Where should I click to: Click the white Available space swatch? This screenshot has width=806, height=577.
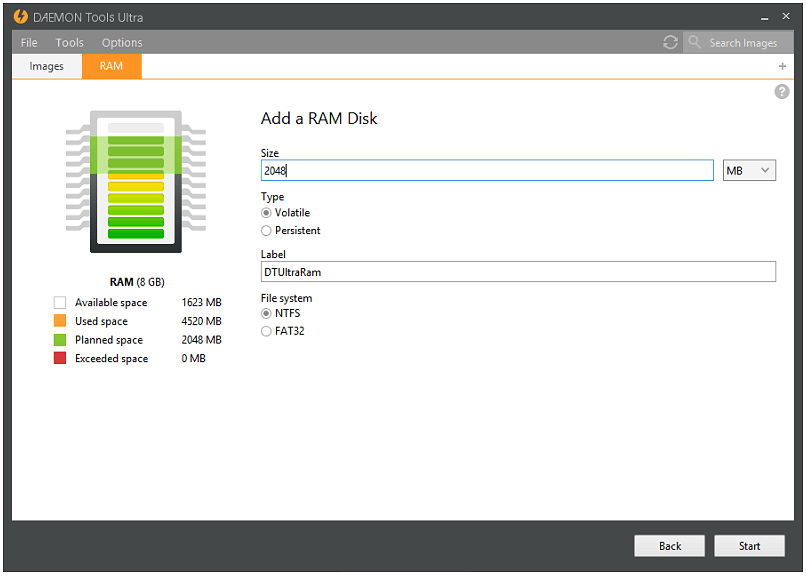[x=60, y=303]
